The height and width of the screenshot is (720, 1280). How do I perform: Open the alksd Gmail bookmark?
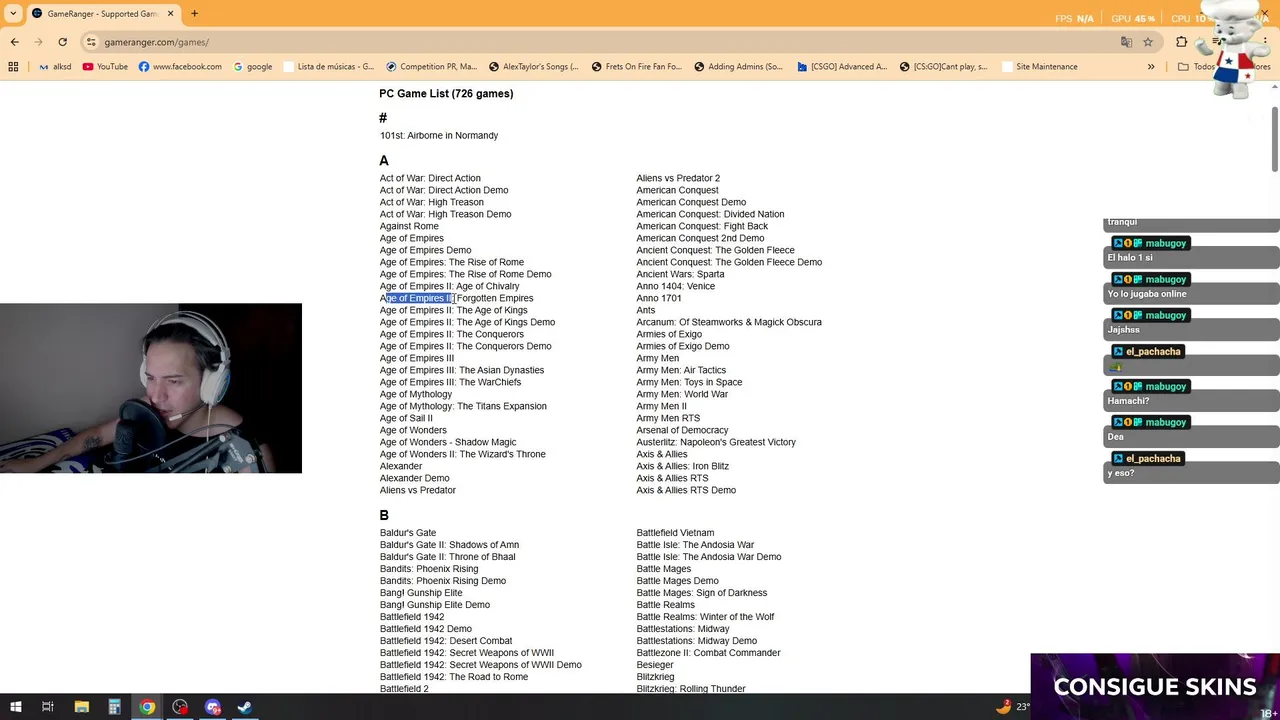coord(55,67)
